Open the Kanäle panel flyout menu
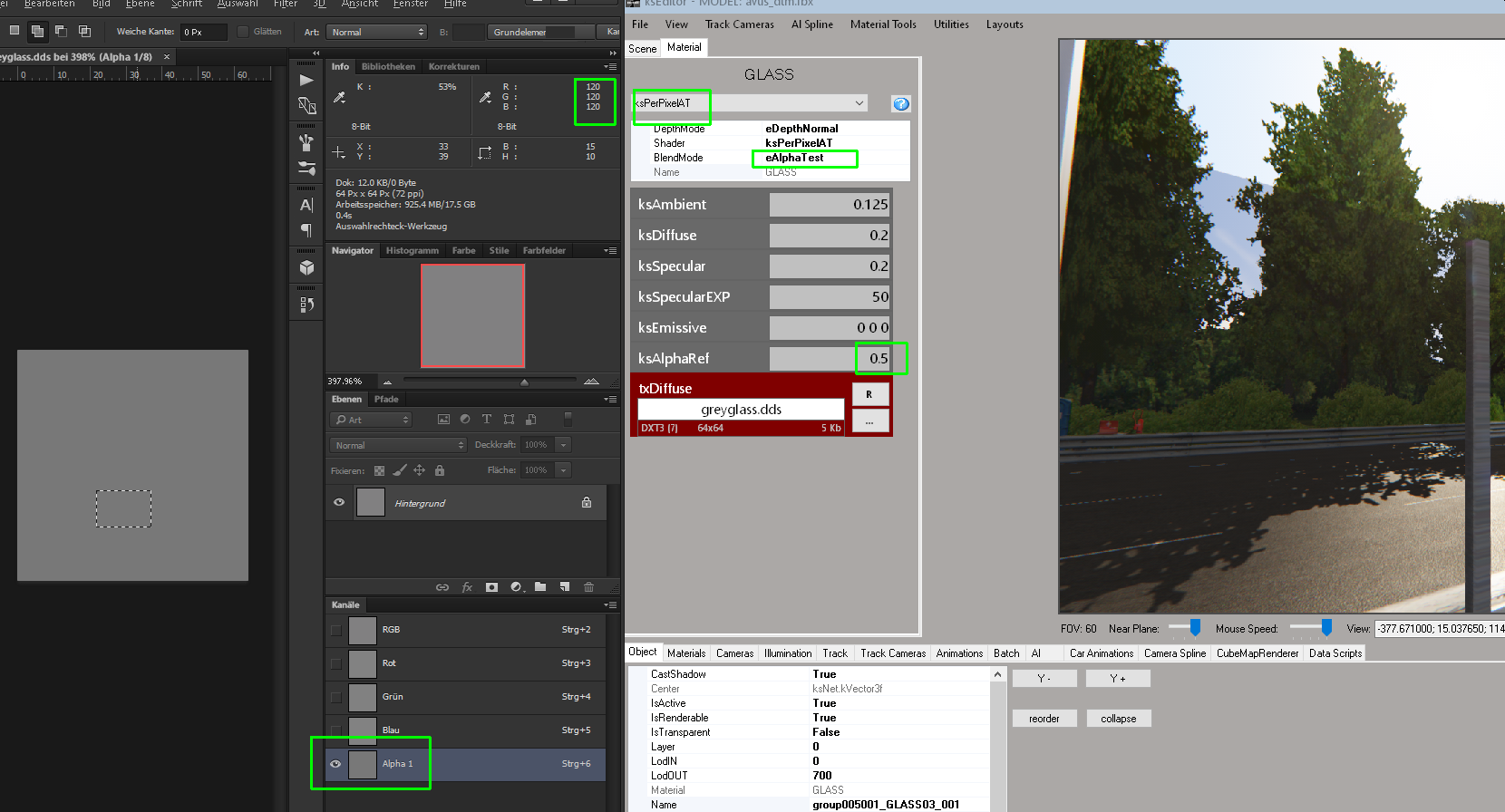This screenshot has width=1505, height=812. [x=611, y=604]
